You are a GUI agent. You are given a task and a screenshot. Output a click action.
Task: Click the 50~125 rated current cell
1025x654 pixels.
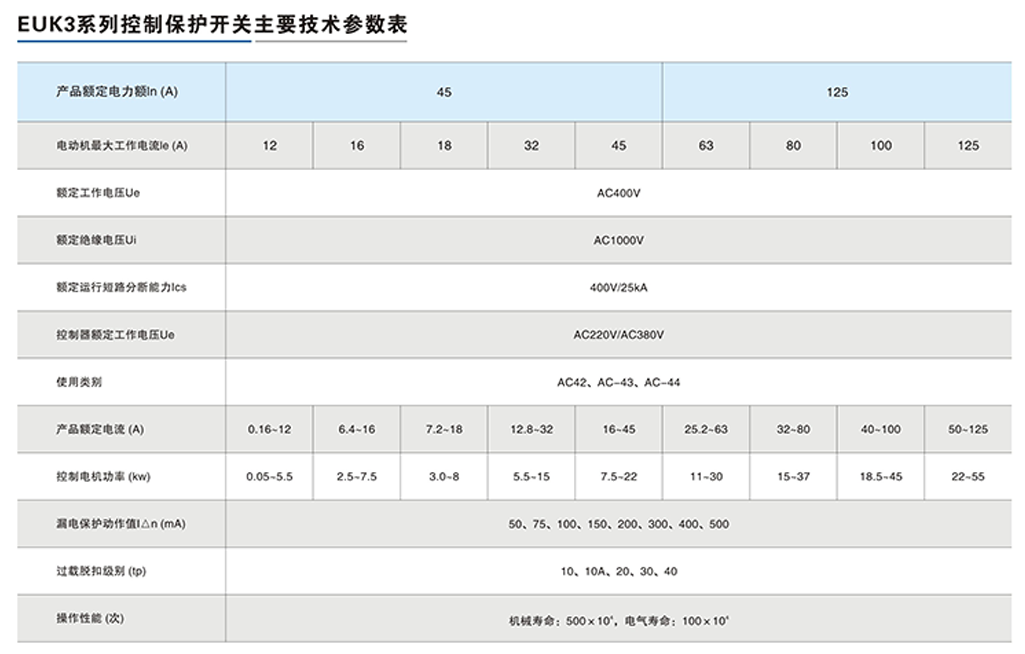[x=966, y=428]
